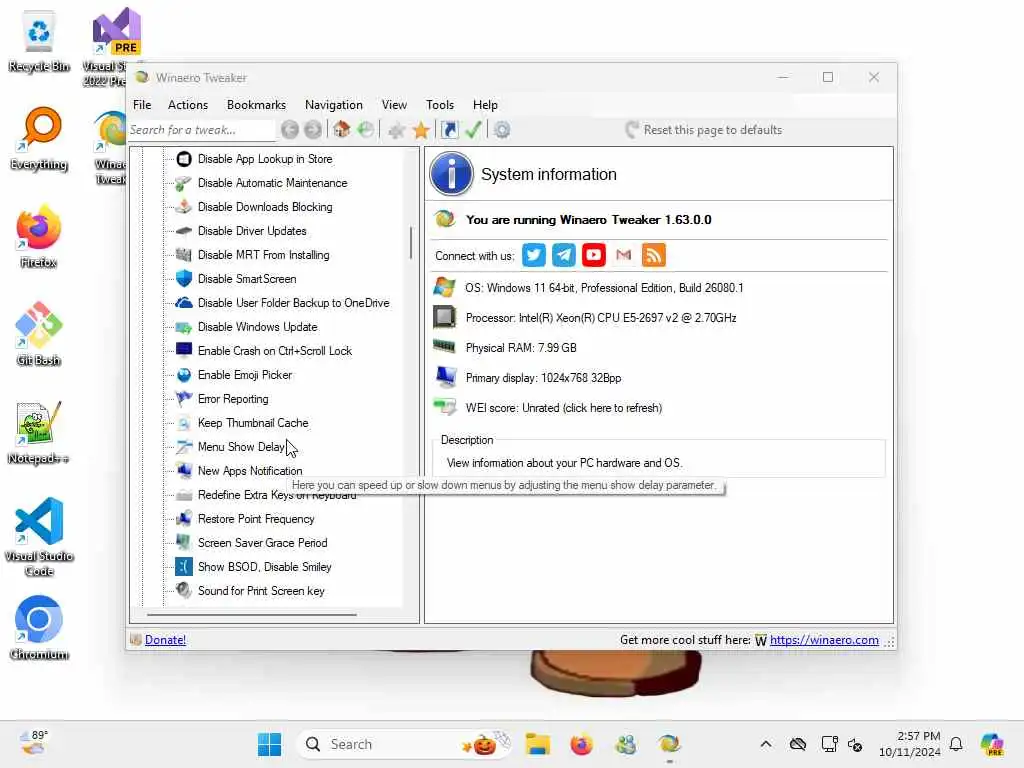Select Screen Saver Grace Period tweak
Viewport: 1024px width, 768px height.
(263, 543)
